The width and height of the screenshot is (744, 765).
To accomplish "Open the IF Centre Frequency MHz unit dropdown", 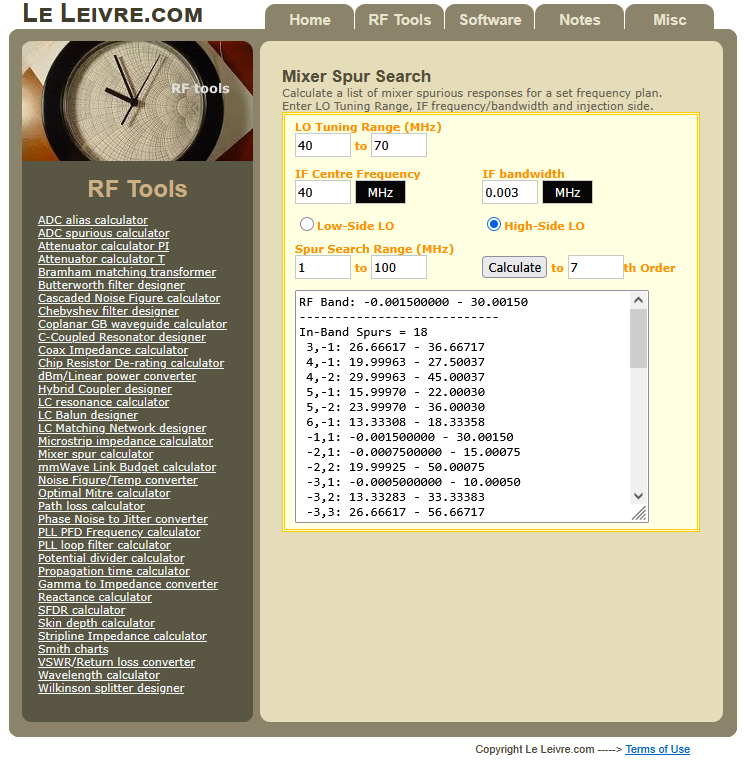I will (x=380, y=192).
